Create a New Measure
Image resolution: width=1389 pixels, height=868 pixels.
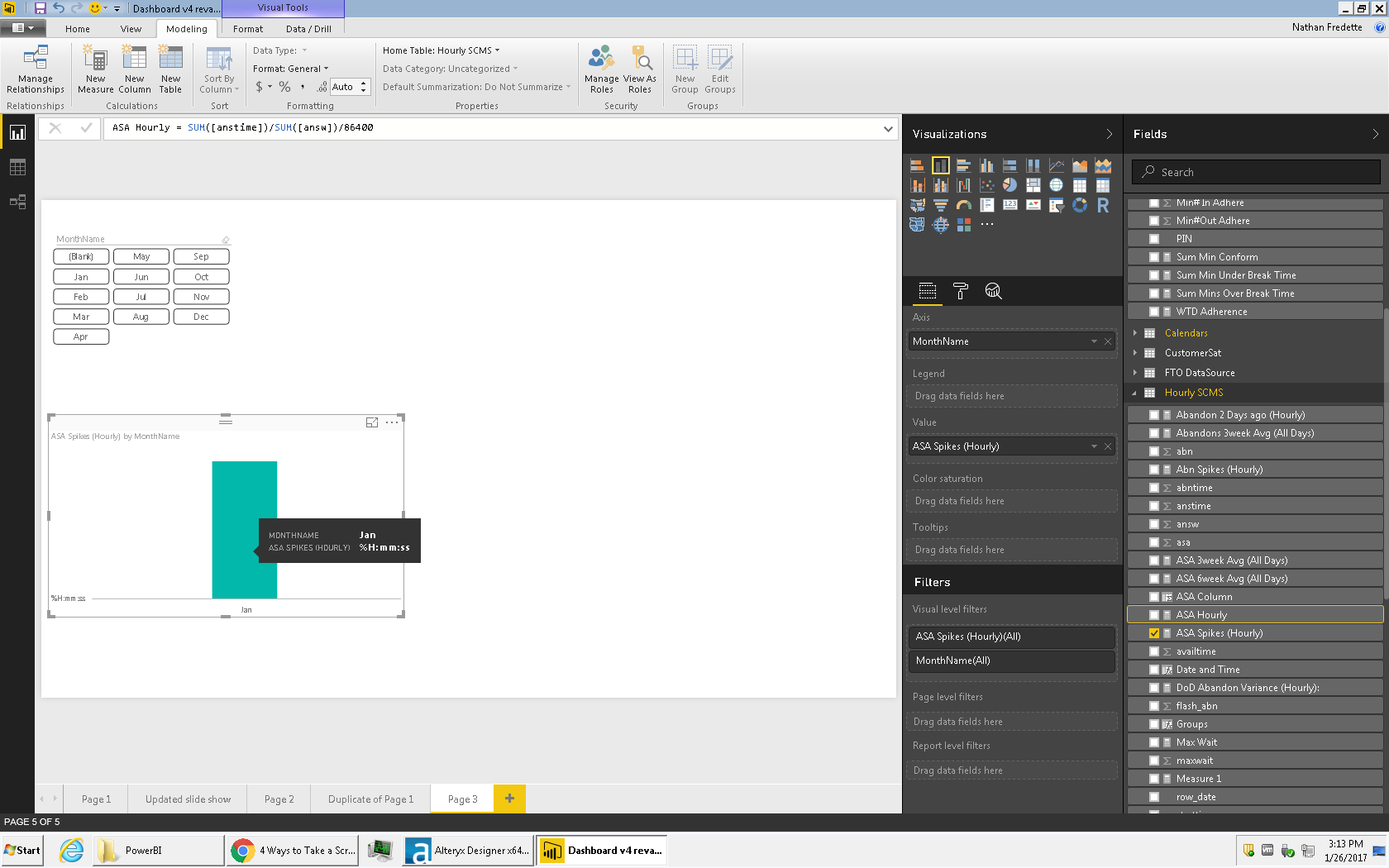(x=96, y=70)
